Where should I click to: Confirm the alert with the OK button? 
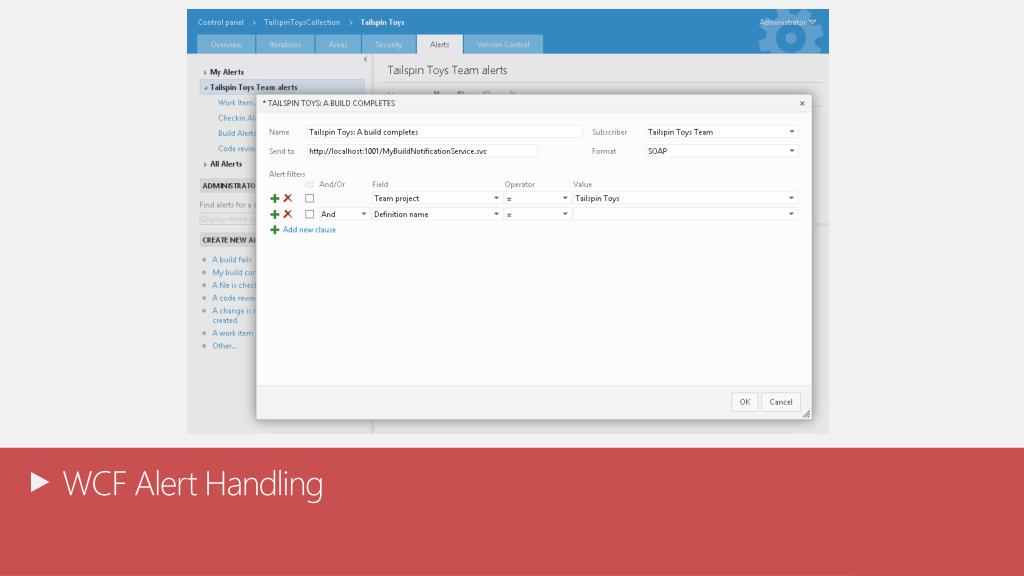[744, 402]
